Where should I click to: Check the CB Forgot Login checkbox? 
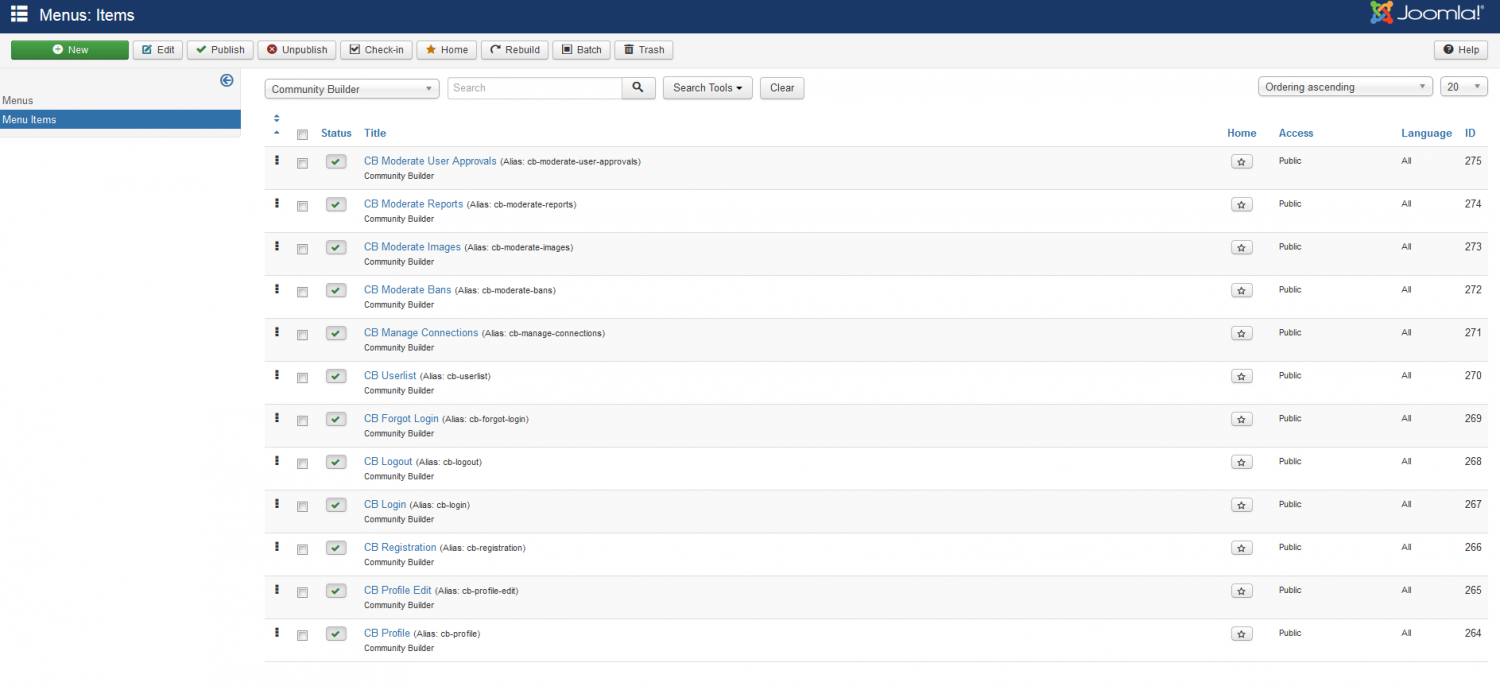302,421
